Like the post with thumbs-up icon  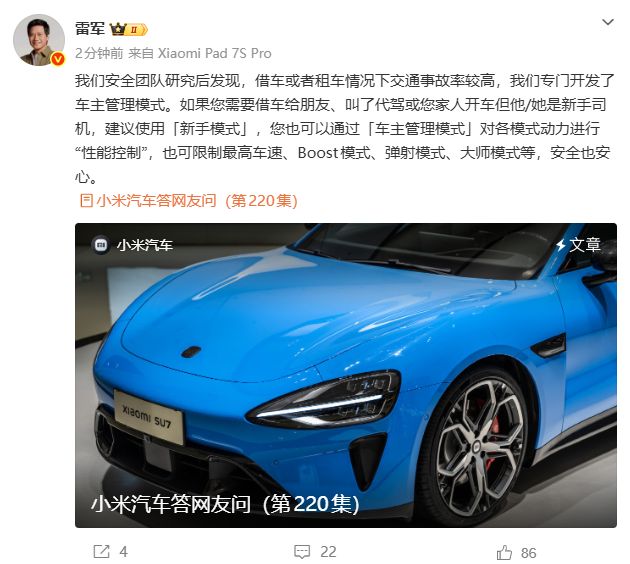click(x=505, y=552)
